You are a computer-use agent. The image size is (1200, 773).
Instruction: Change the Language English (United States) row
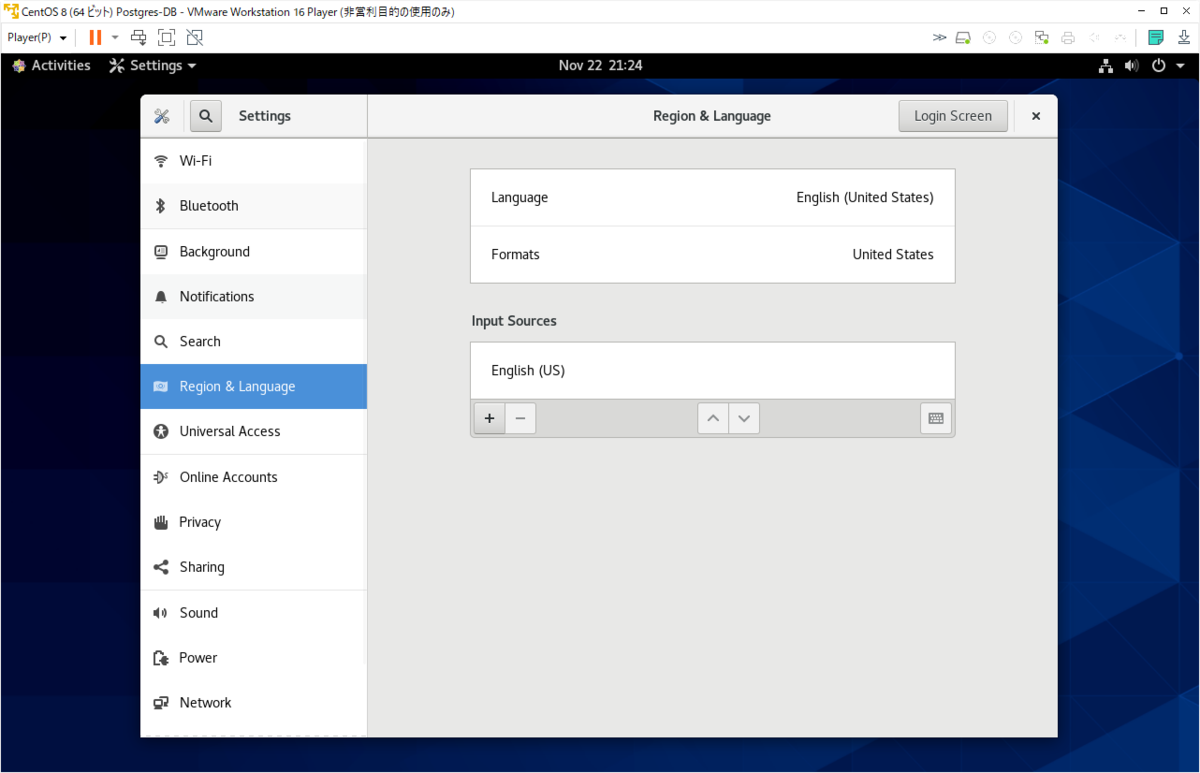coord(712,198)
